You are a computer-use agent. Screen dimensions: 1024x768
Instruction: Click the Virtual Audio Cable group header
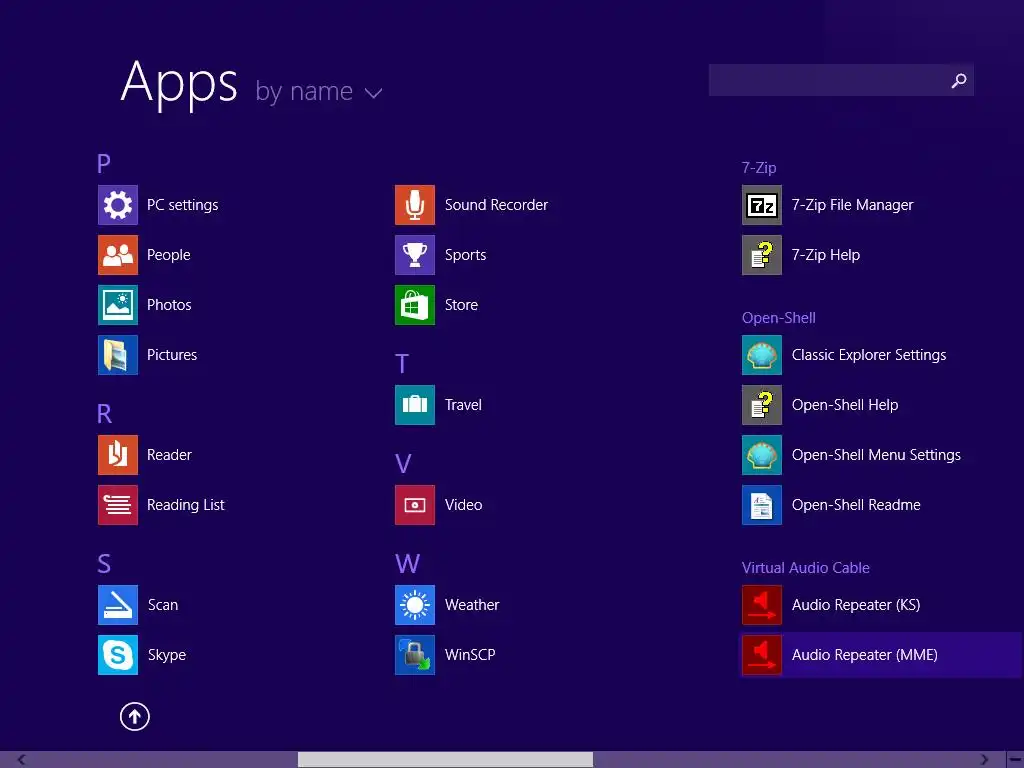point(805,568)
